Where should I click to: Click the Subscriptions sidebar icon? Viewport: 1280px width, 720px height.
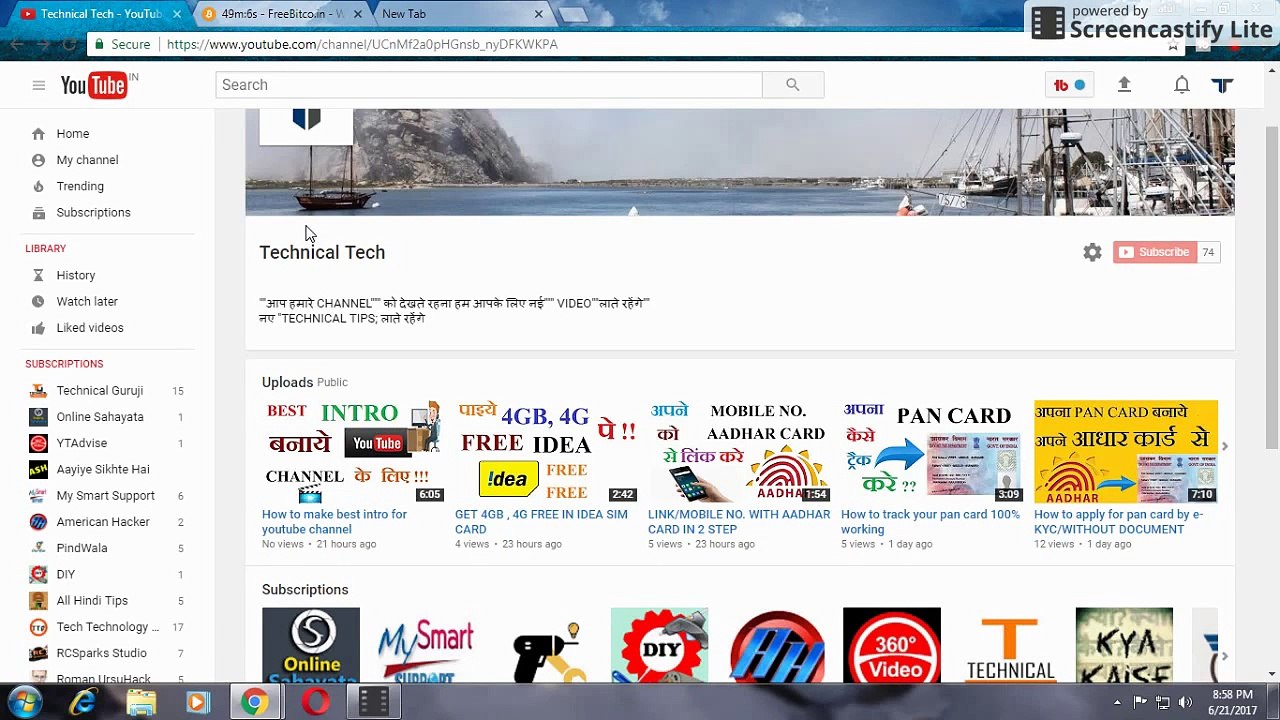tap(38, 213)
